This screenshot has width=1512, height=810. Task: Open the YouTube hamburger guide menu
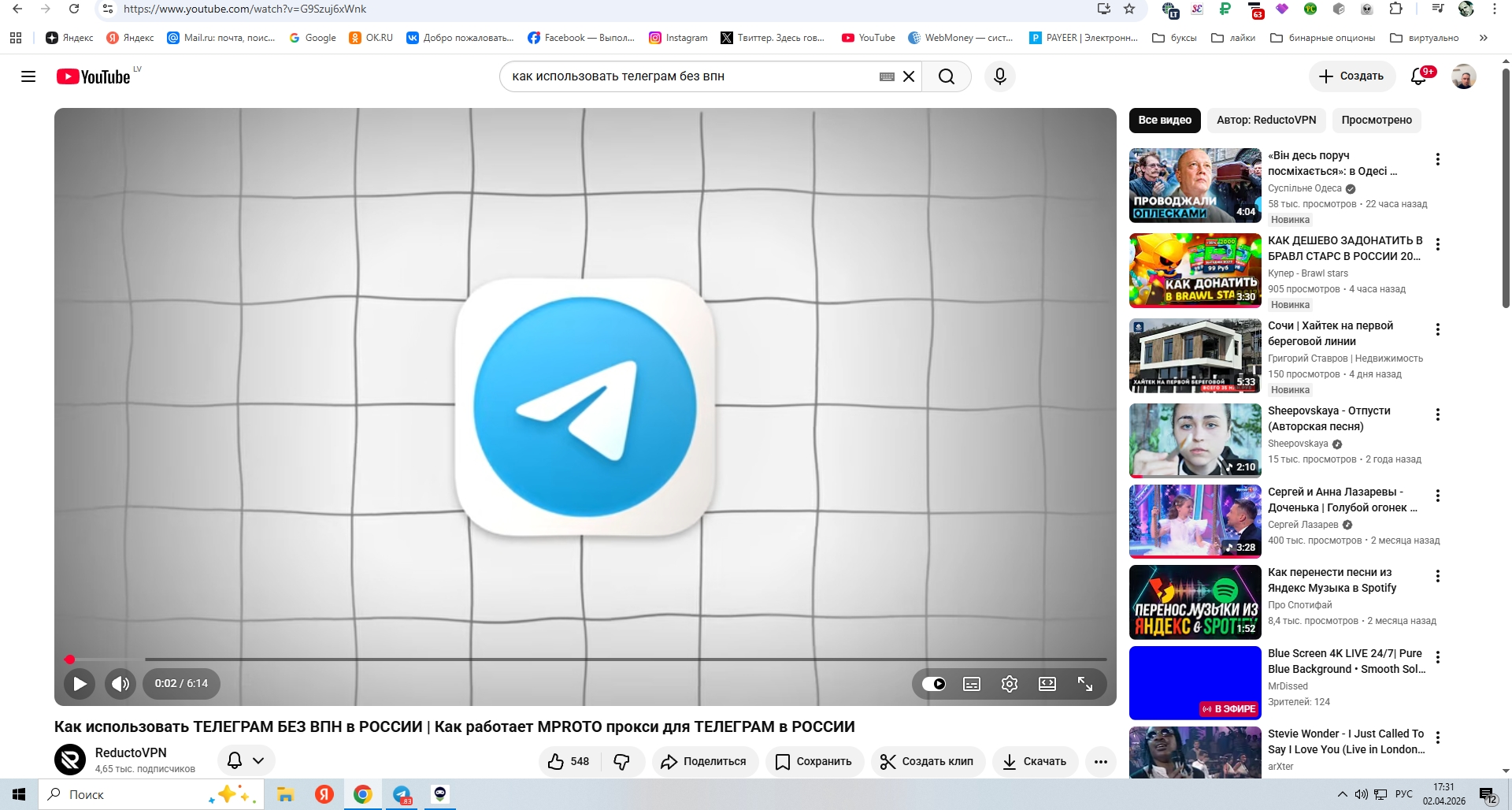click(x=28, y=76)
